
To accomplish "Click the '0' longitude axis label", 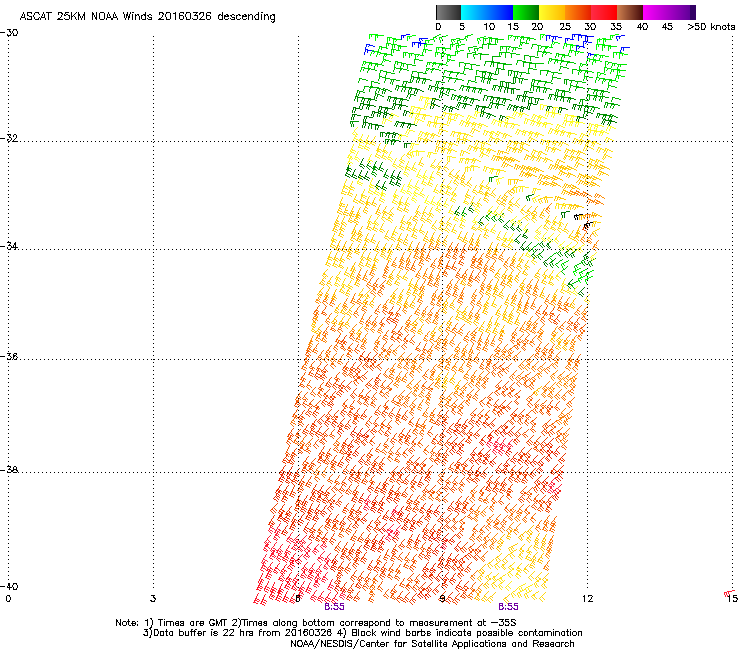I will tap(8, 599).
